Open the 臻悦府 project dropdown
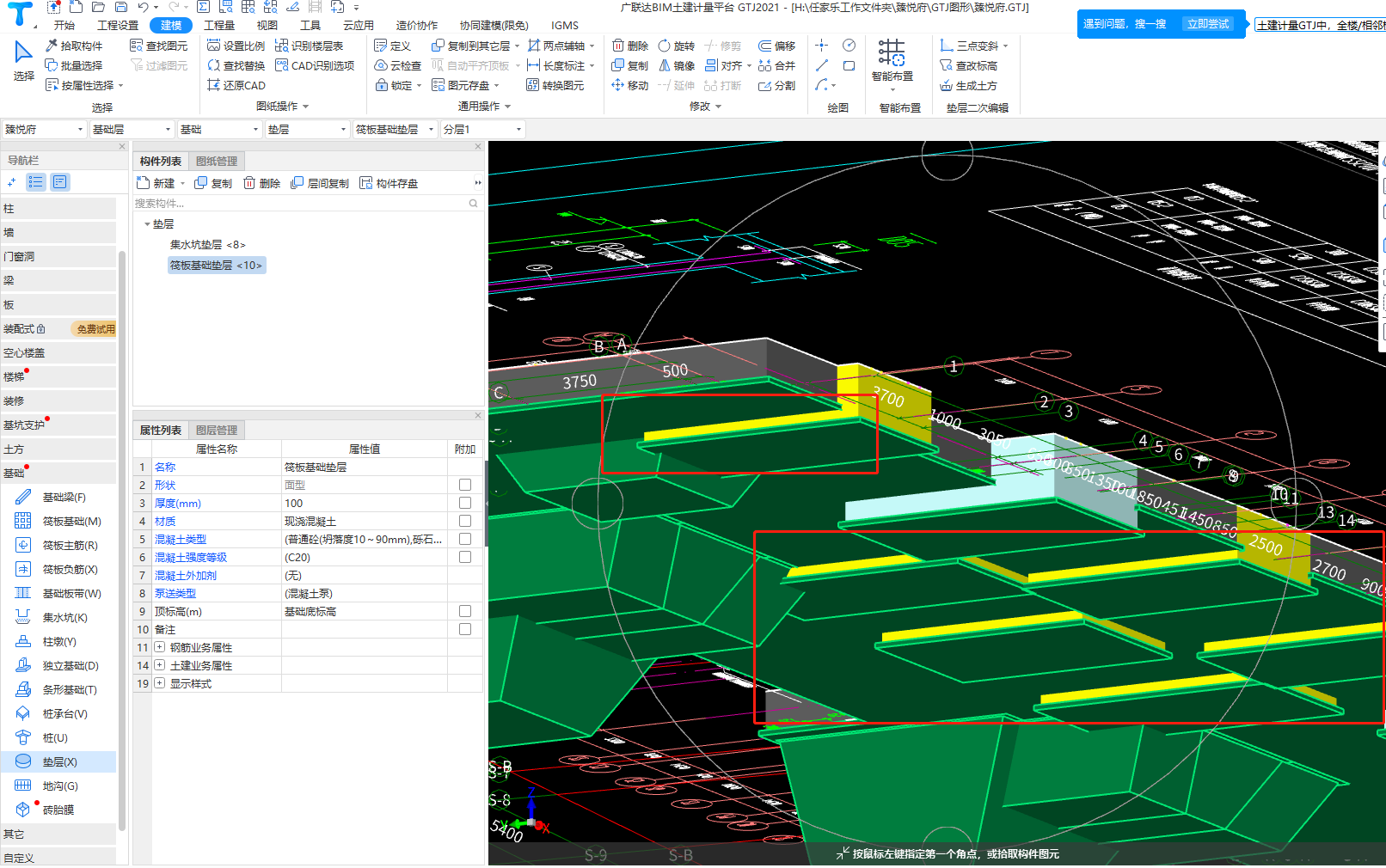 [44, 129]
